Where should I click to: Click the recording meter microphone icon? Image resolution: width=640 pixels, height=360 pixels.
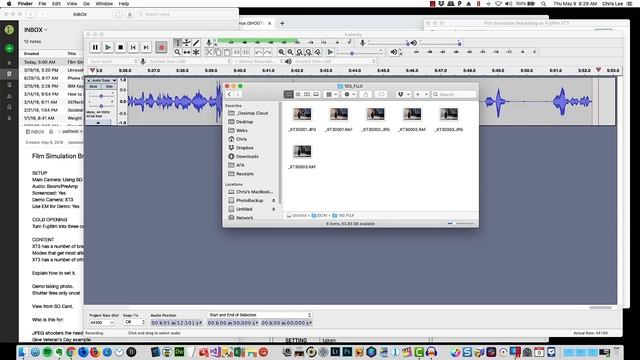click(x=209, y=42)
